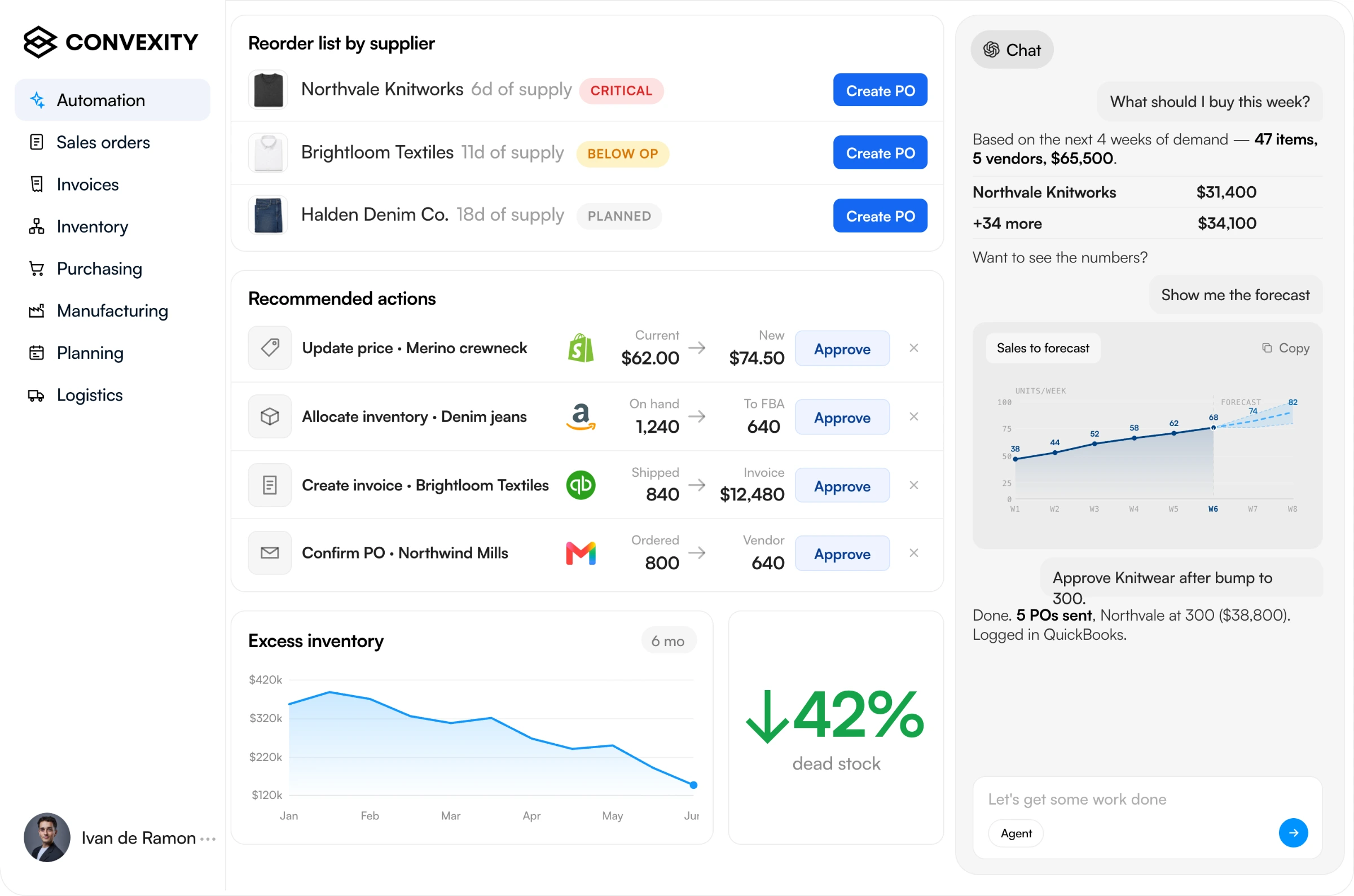Click the Convexity logo icon
1354x896 pixels.
click(40, 42)
